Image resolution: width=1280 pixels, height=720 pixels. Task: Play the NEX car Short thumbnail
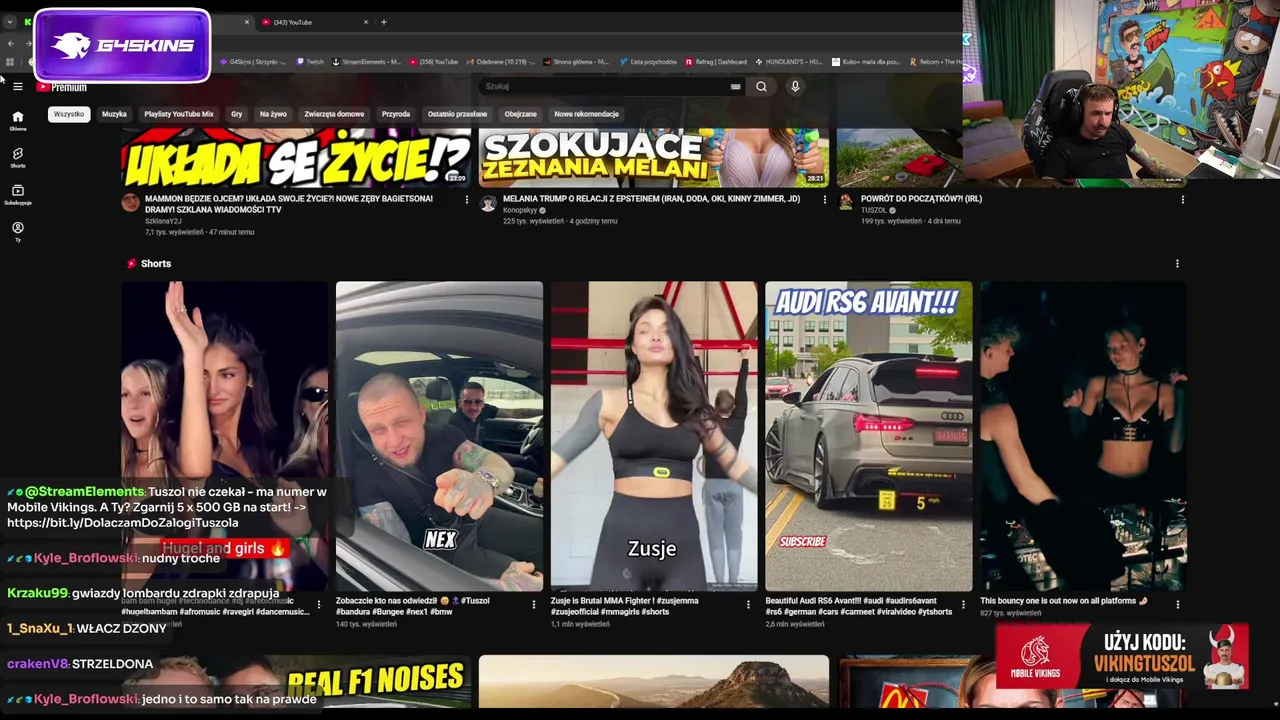439,436
